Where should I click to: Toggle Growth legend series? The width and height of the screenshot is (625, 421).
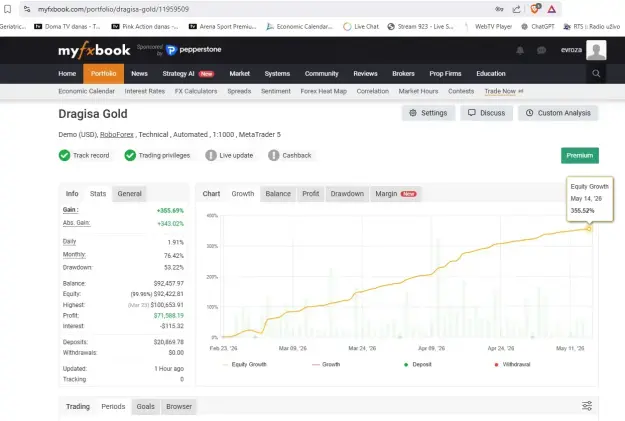click(326, 364)
